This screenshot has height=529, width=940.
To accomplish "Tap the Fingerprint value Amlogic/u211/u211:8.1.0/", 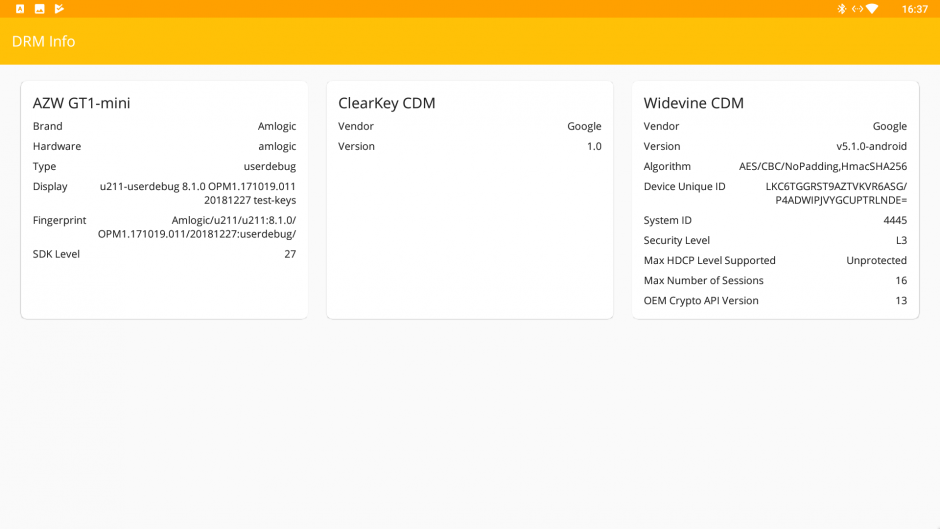I will (197, 227).
